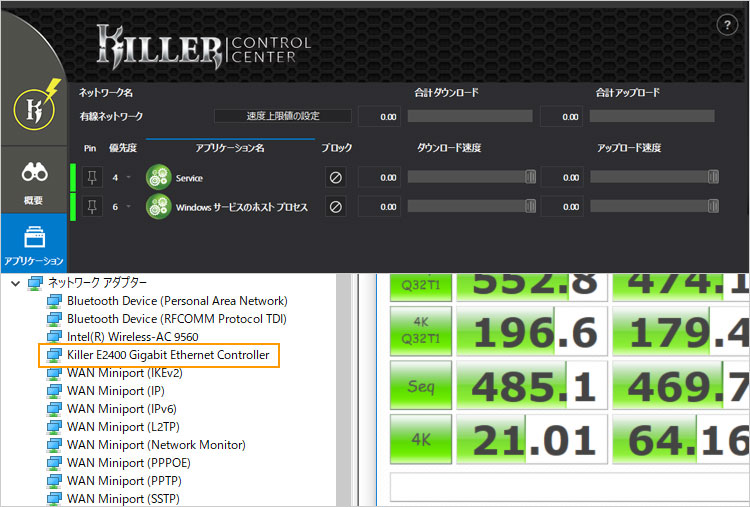Click the Windows サービスのホスト プロセス gear icon
The height and width of the screenshot is (507, 750).
pos(158,207)
